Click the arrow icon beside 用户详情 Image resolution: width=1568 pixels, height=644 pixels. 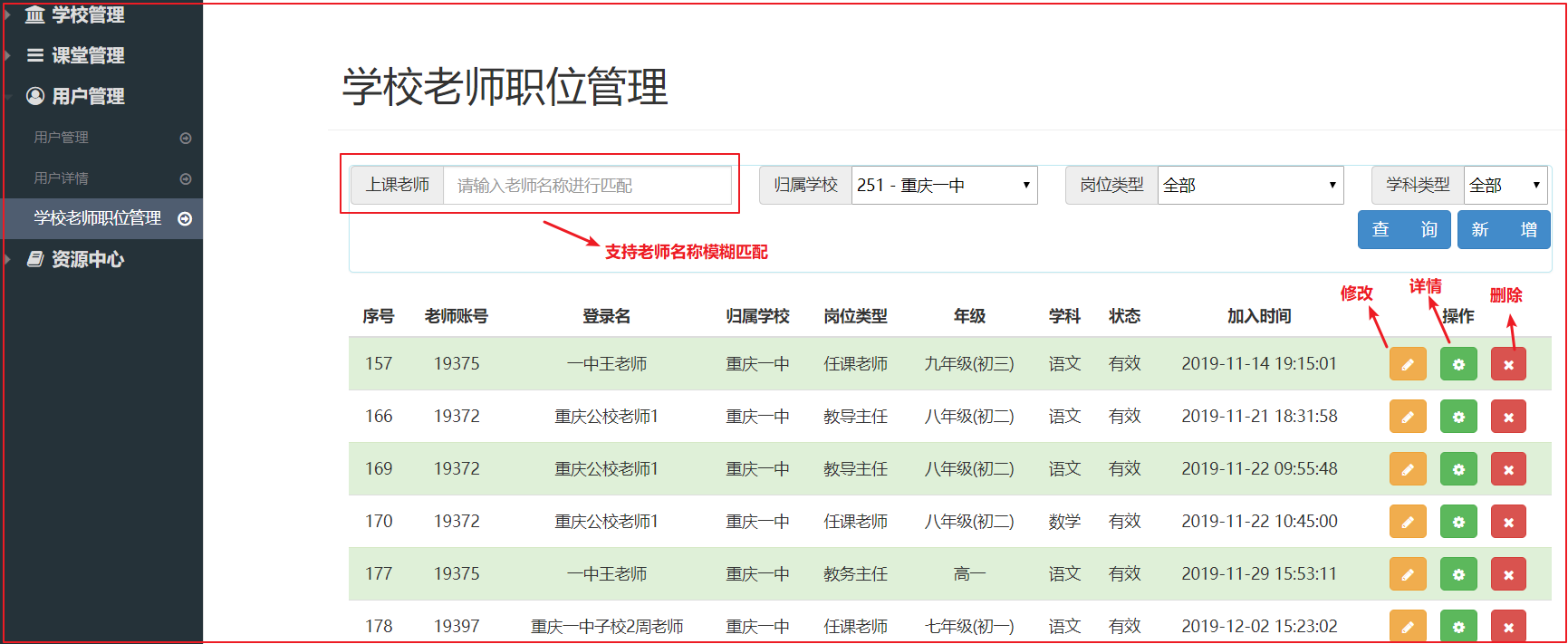pos(186,179)
